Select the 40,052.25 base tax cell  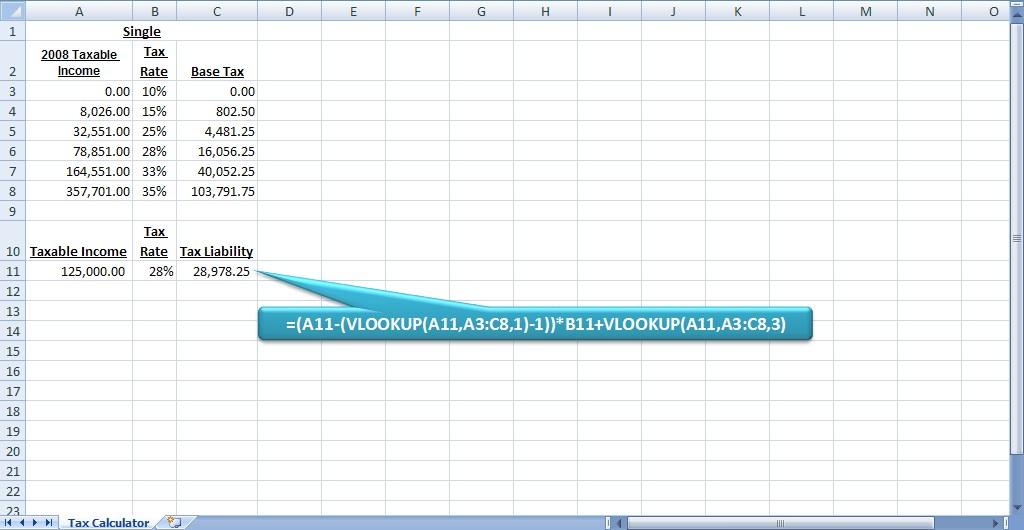pos(217,171)
